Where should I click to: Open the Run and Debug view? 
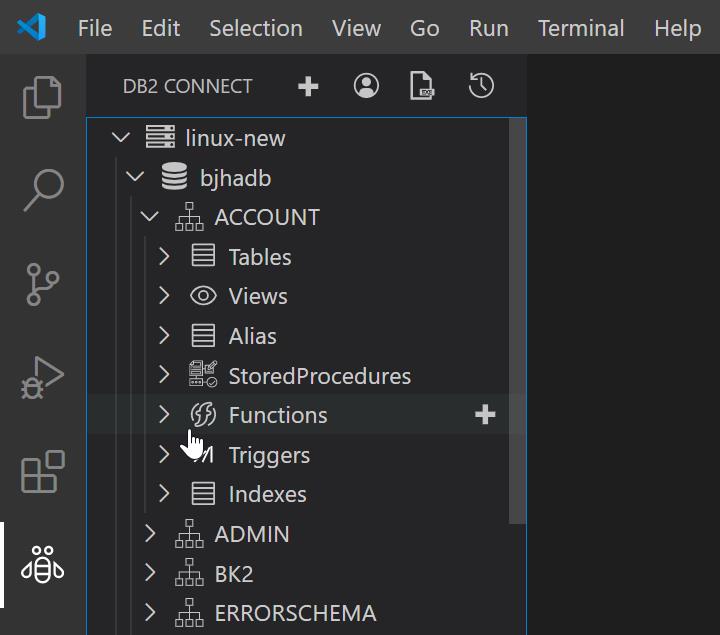coord(42,377)
